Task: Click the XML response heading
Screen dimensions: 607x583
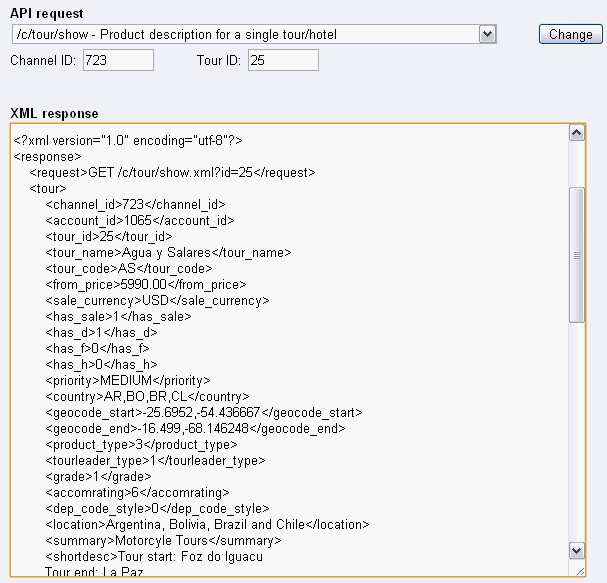Action: 54,113
